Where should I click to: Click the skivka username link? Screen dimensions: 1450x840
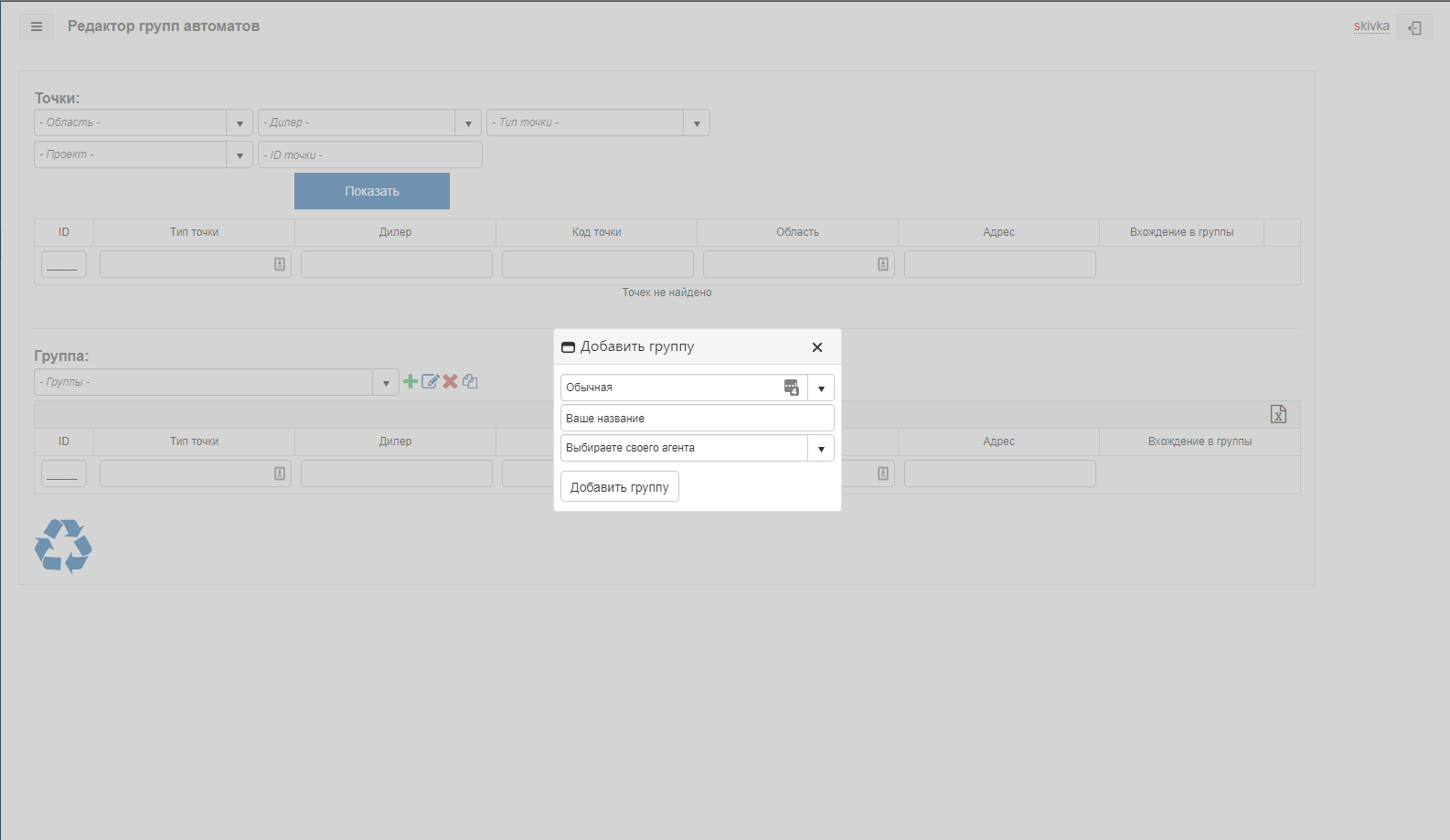click(x=1371, y=27)
